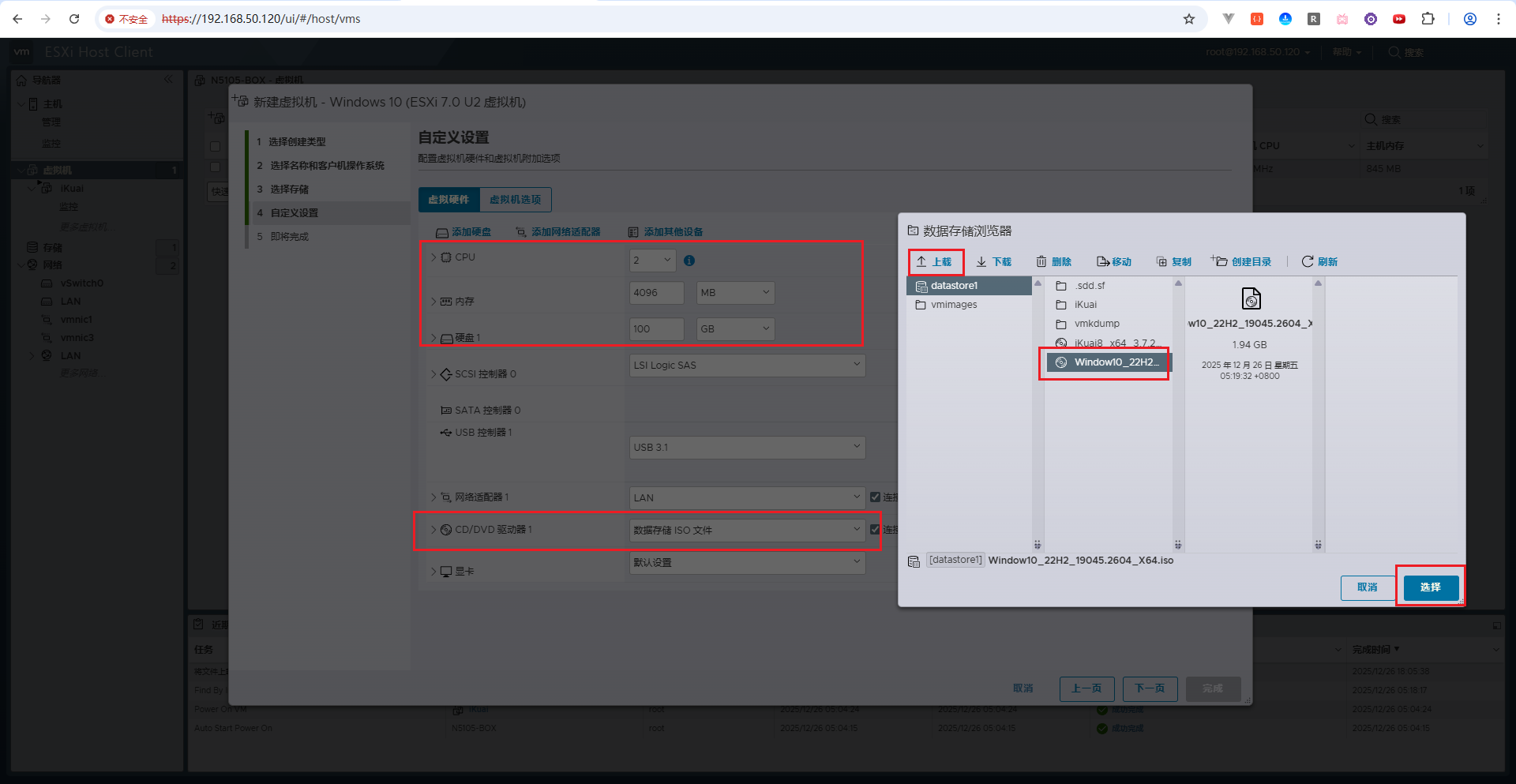This screenshot has height=784, width=1516.
Task: Click the upload (上载) icon in datastore browser
Action: (x=921, y=261)
